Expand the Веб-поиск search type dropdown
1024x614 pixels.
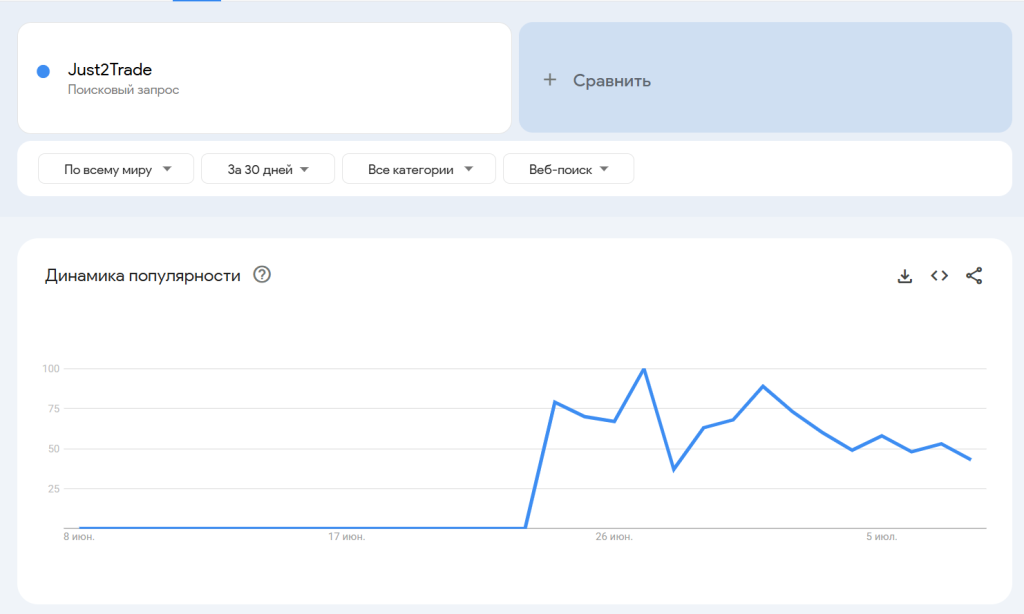(x=568, y=169)
